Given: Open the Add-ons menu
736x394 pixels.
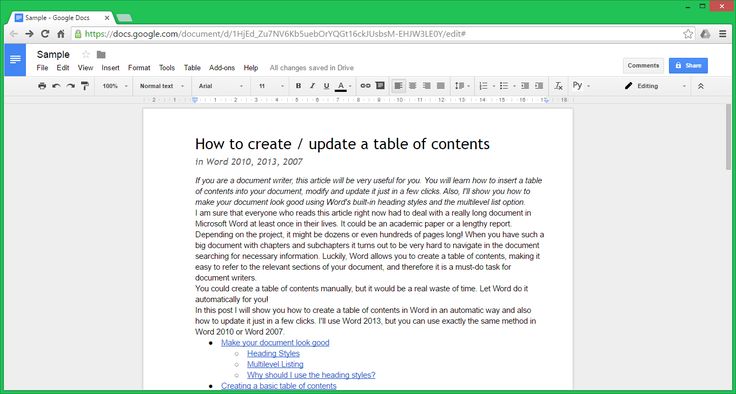Looking at the screenshot, I should coord(222,68).
